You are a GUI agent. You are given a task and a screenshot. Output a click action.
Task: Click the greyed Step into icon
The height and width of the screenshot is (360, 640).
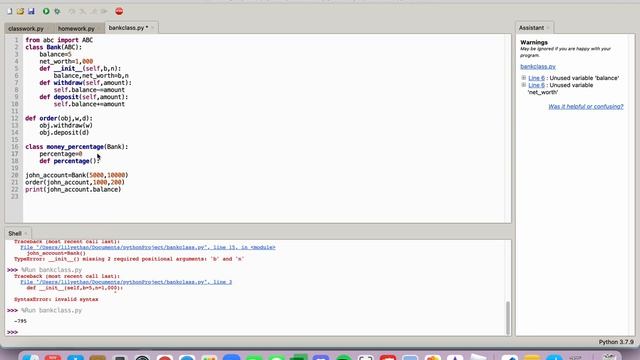[x=83, y=11]
